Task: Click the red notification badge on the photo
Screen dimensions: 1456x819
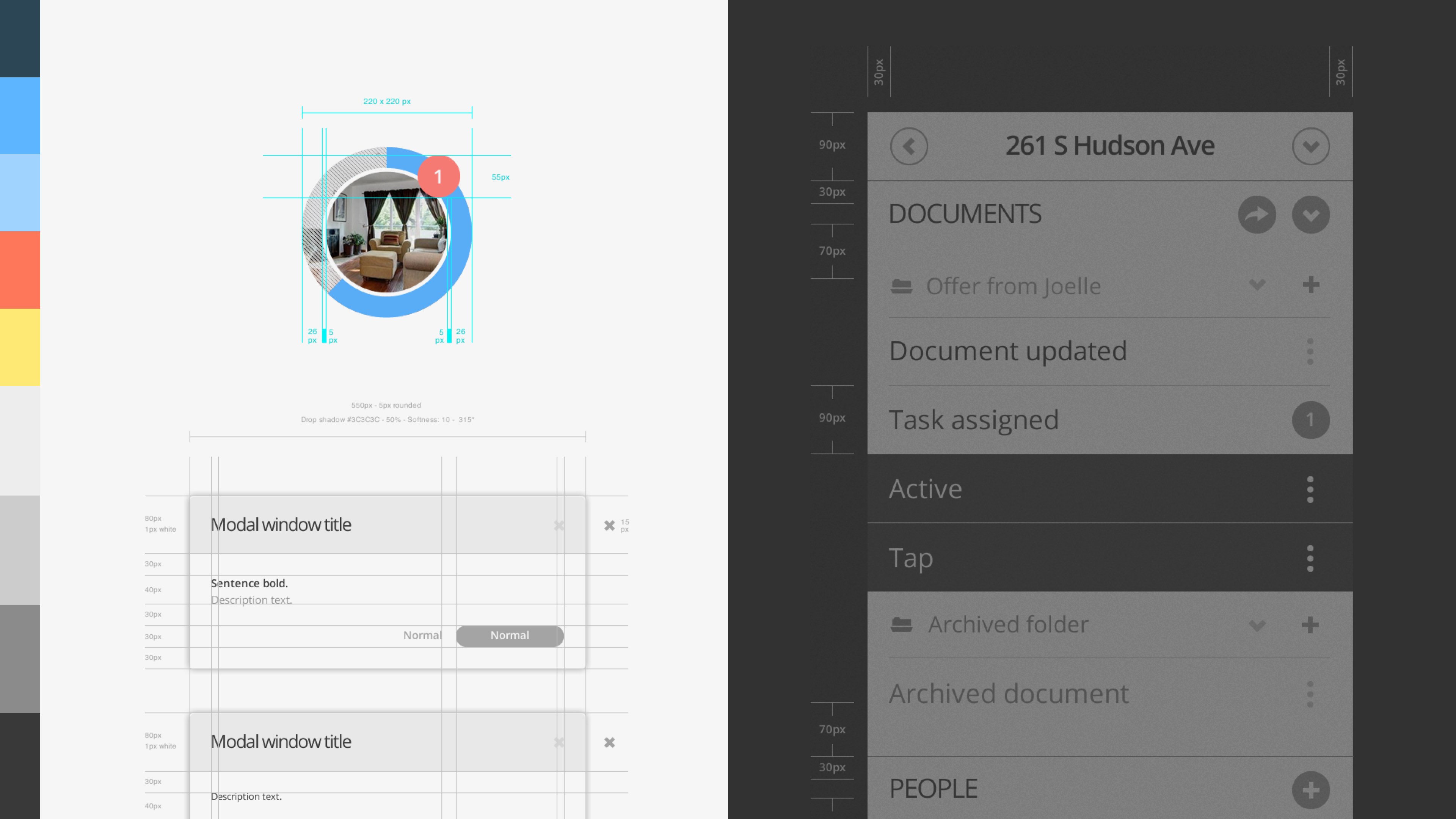Action: click(439, 176)
